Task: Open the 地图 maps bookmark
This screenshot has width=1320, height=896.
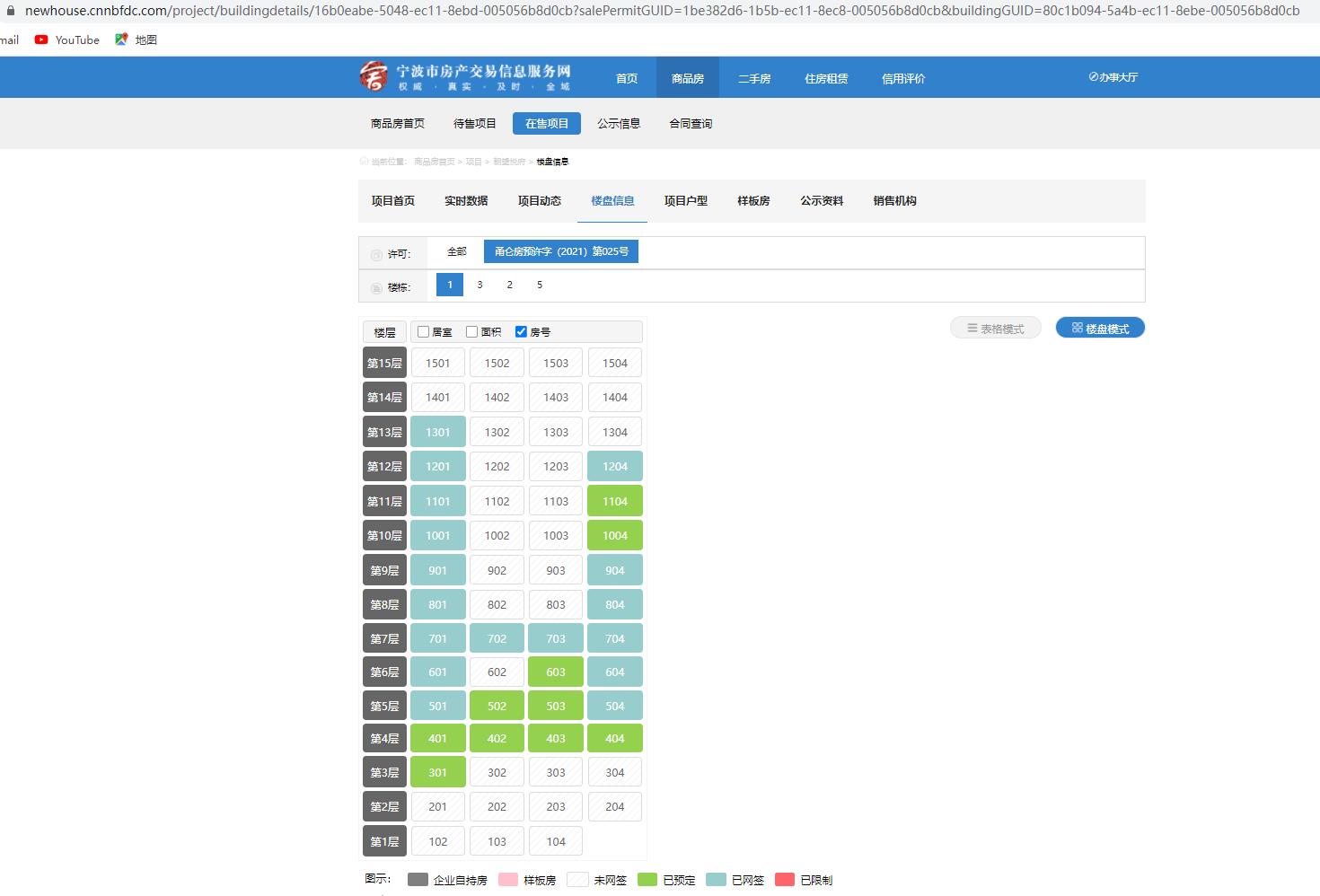Action: (136, 40)
